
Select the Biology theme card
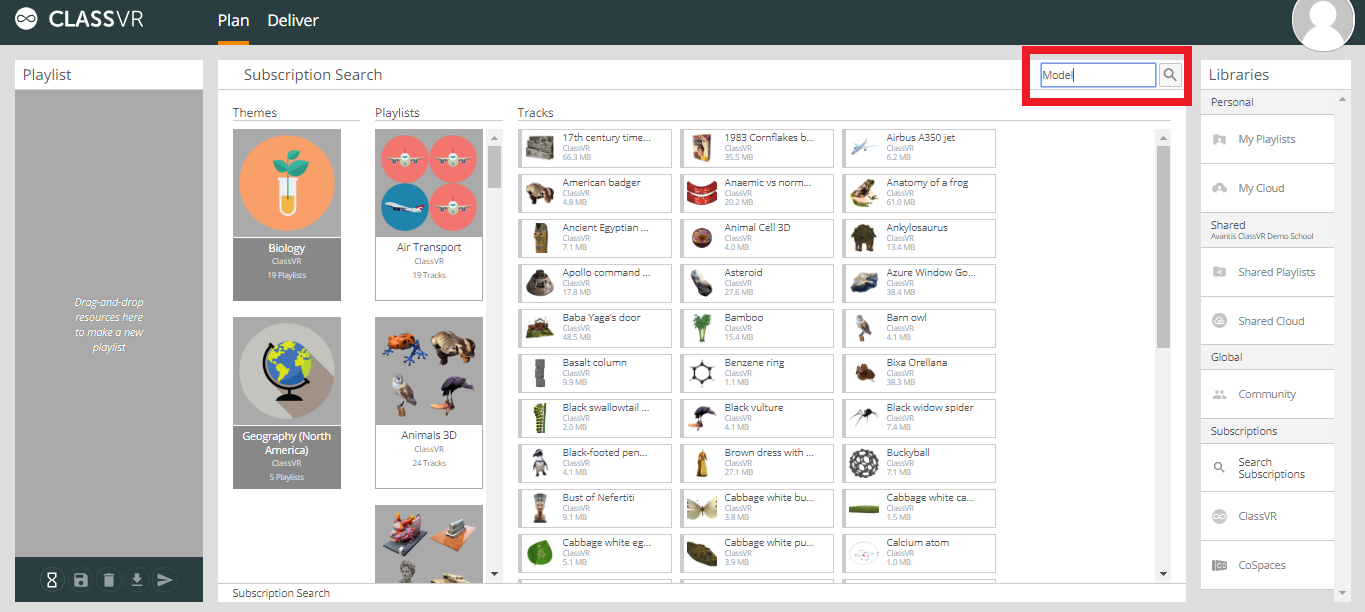[x=287, y=215]
